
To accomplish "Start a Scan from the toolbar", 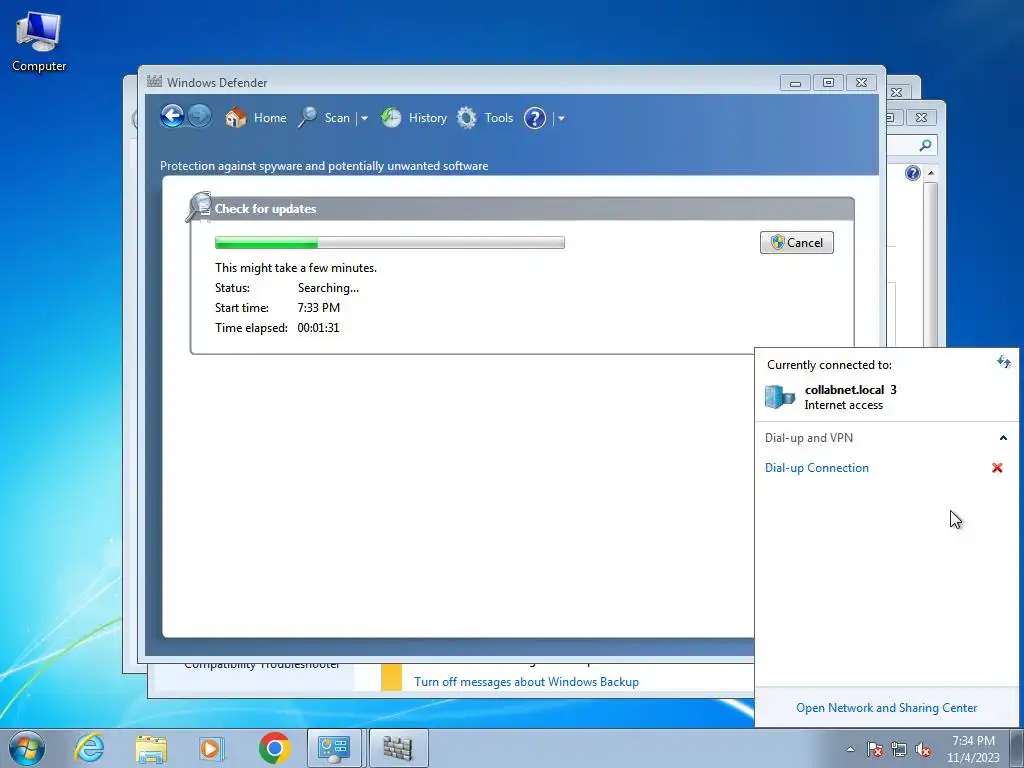I will 325,118.
